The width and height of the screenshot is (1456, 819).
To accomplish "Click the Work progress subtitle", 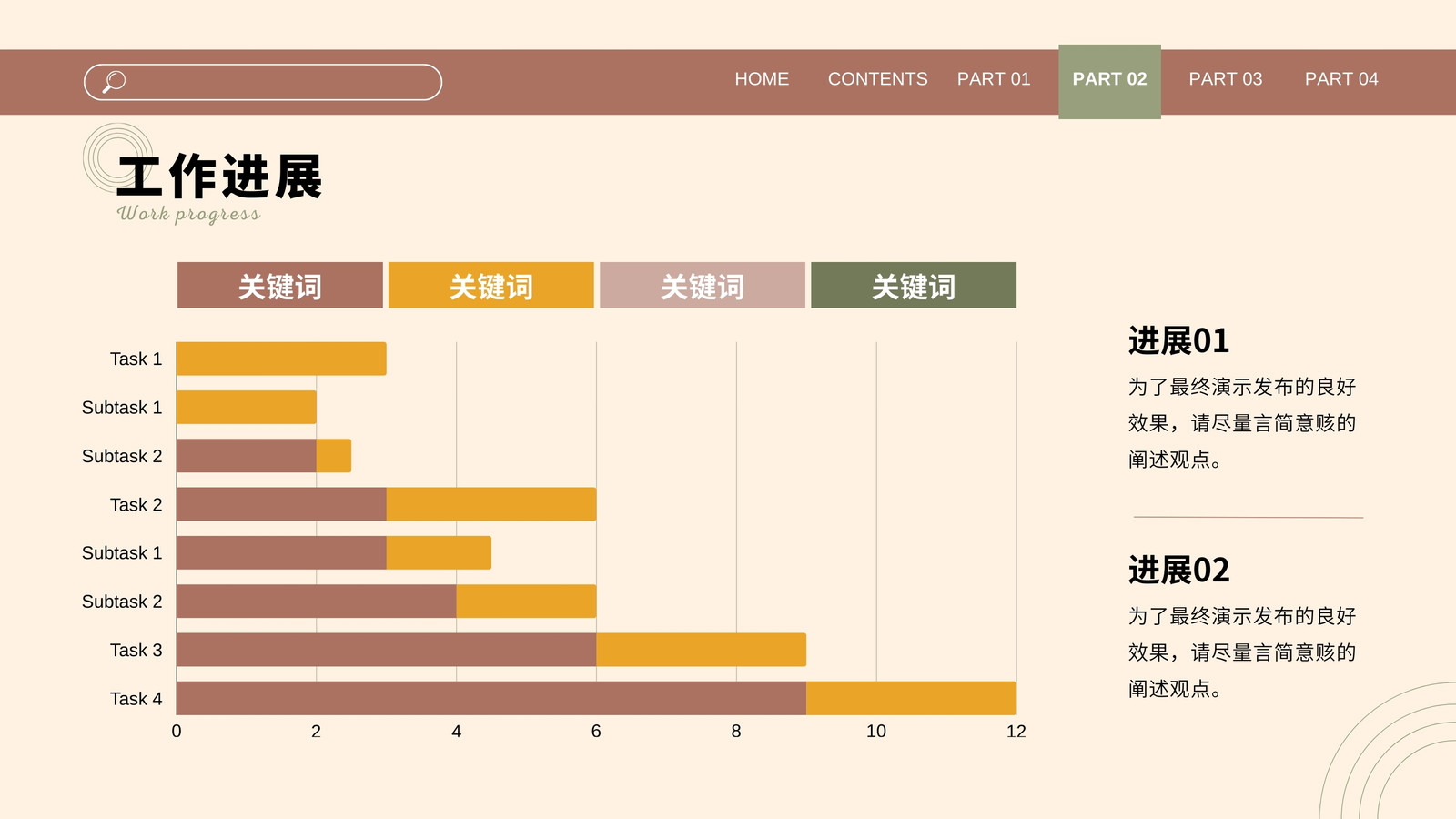I will pos(188,214).
